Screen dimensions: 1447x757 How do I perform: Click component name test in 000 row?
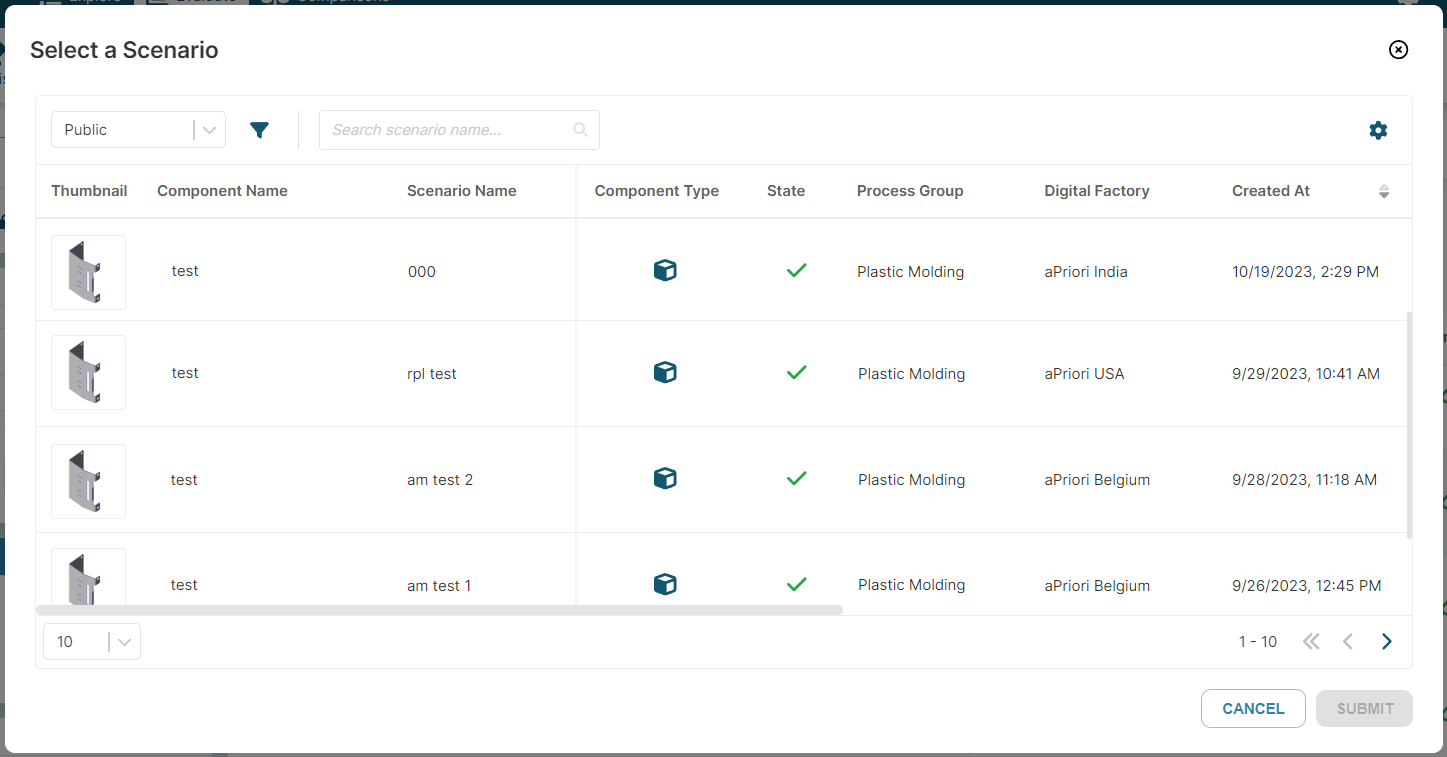185,271
